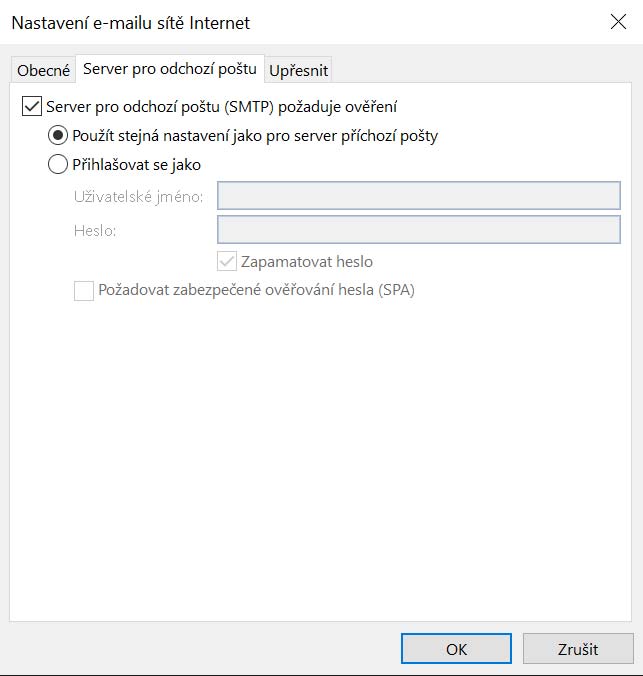Click the Uživatelské jméno text field

[419, 196]
